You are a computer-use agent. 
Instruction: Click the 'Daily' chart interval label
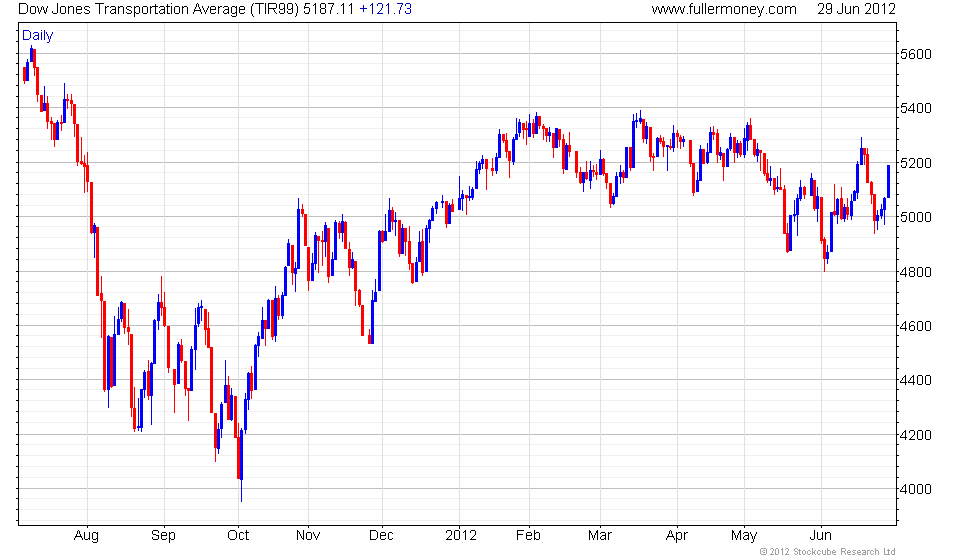click(x=38, y=36)
